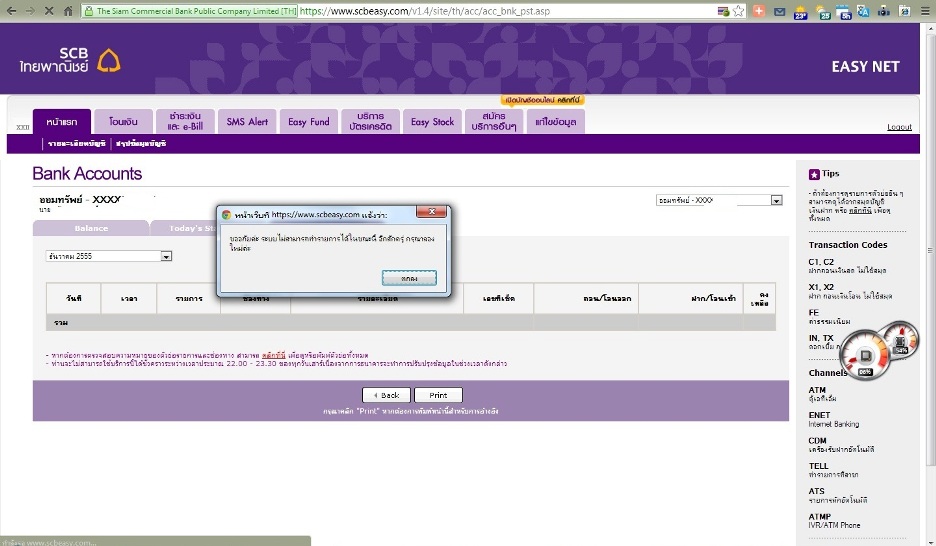Open the SMS Alert tab

coord(247,122)
